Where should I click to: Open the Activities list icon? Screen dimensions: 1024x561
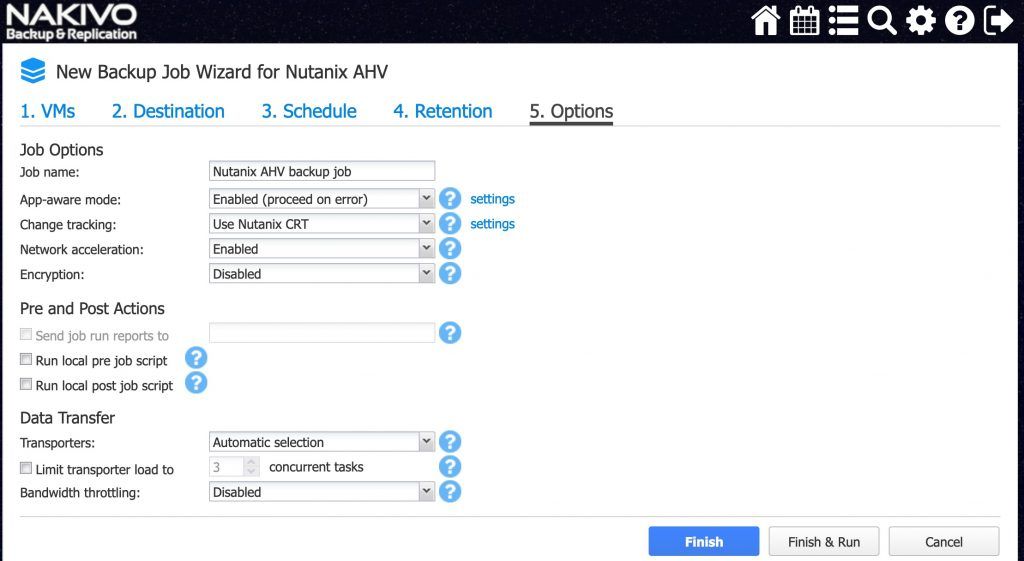(843, 21)
